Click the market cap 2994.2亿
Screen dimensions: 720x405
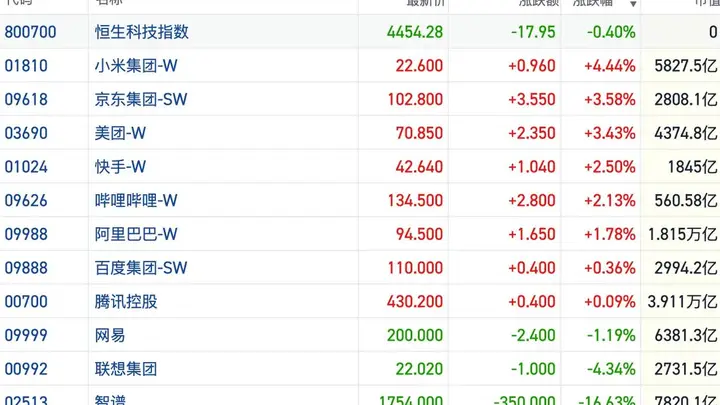pos(686,268)
